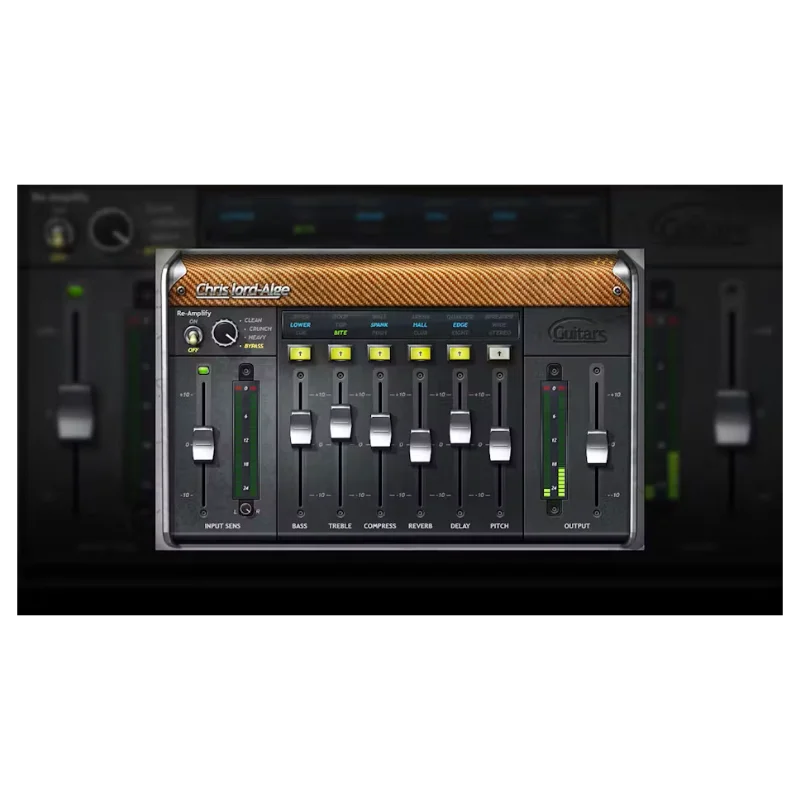Click the Reverb fader handle
Viewport: 800px width, 800px height.
pos(420,446)
